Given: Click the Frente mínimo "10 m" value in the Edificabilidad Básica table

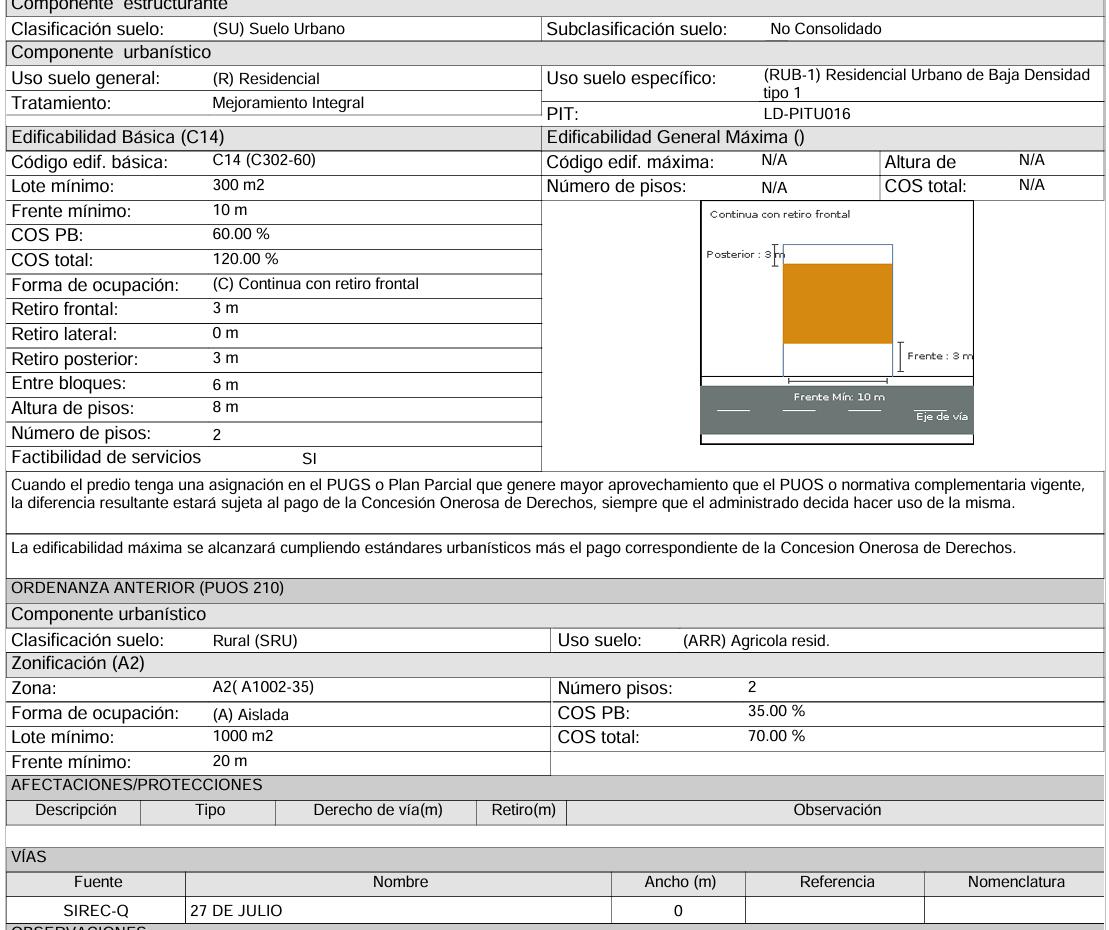Looking at the screenshot, I should coord(230,210).
